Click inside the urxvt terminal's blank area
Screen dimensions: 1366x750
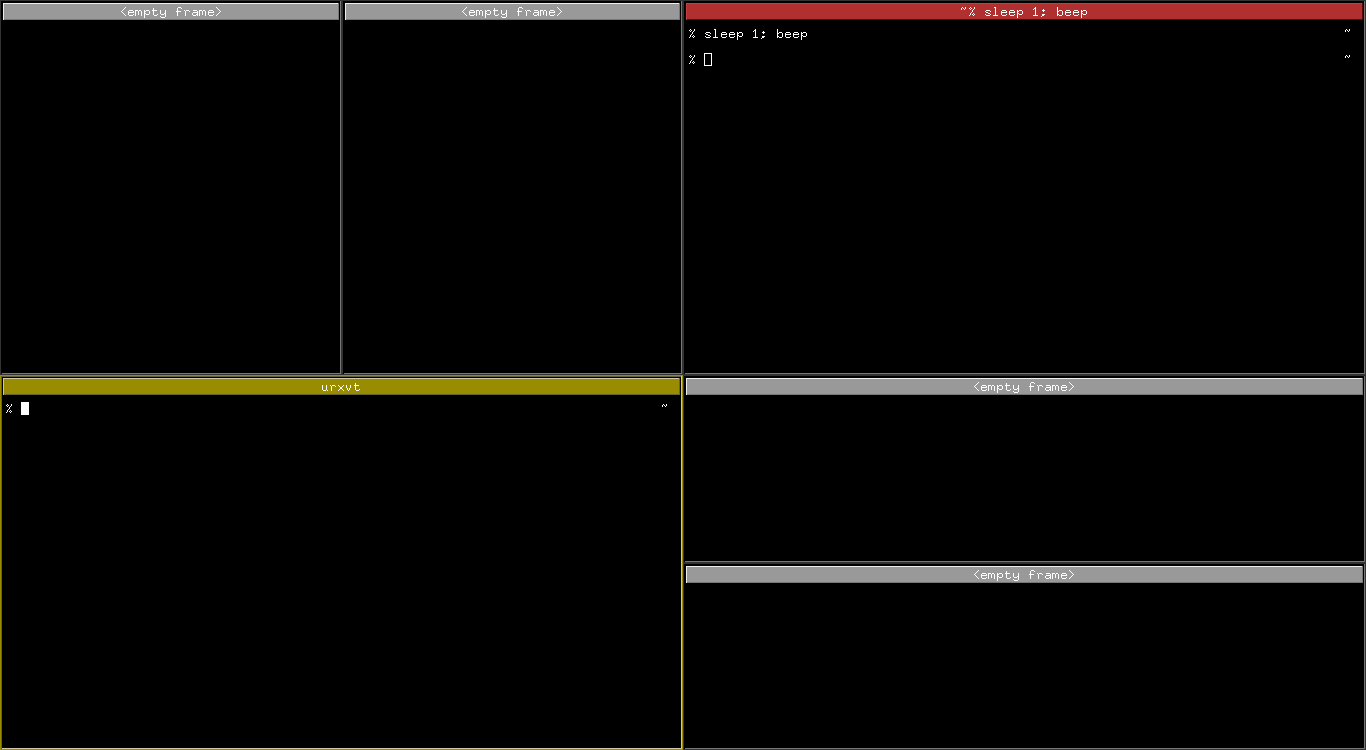pos(341,580)
